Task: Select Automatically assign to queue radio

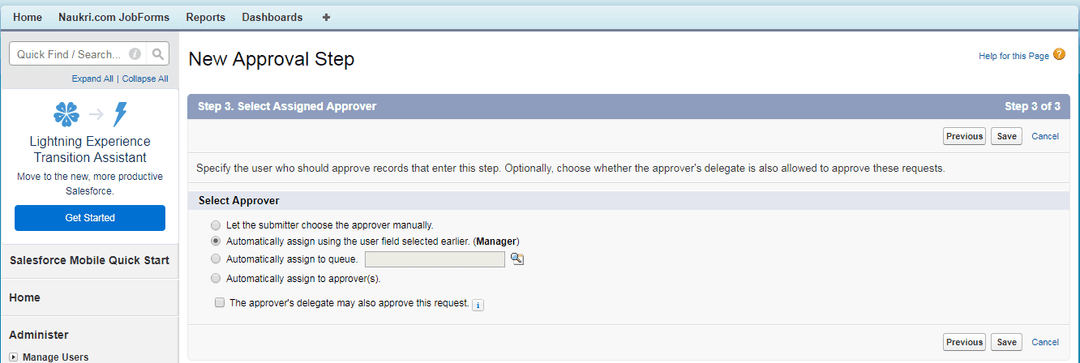Action: click(x=216, y=259)
